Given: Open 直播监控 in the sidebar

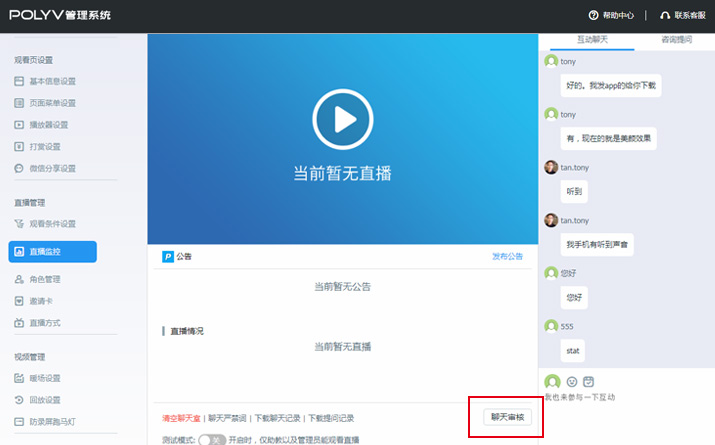Looking at the screenshot, I should point(53,252).
